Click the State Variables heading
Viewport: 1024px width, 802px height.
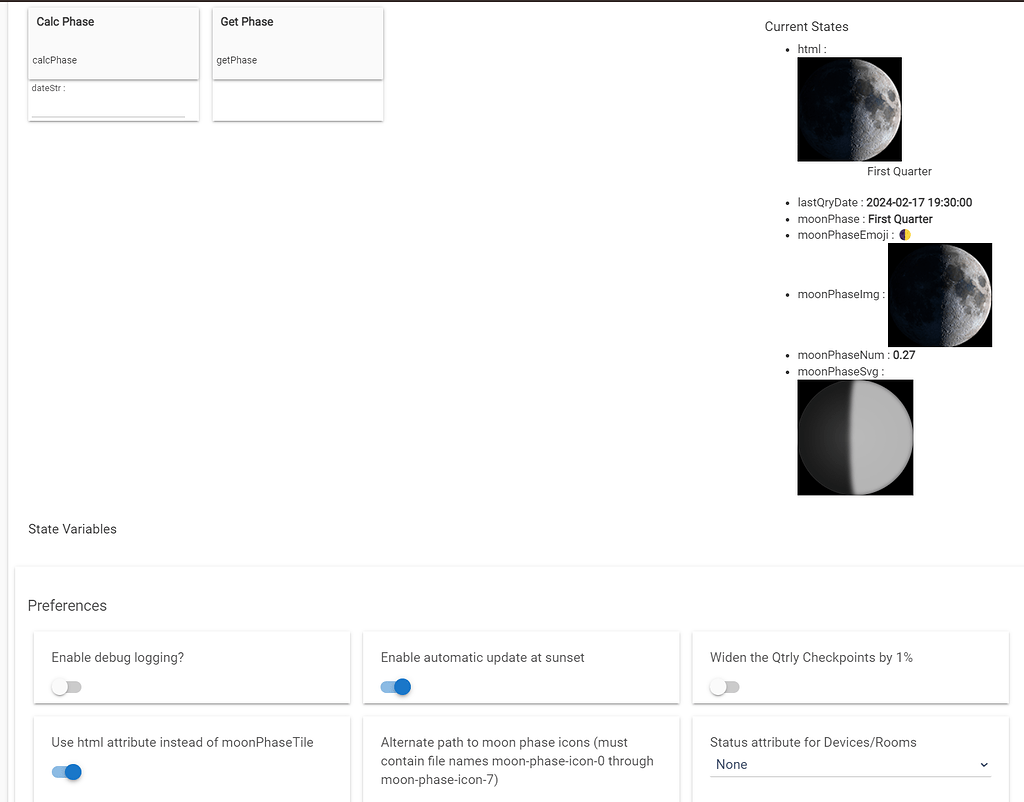tap(72, 529)
